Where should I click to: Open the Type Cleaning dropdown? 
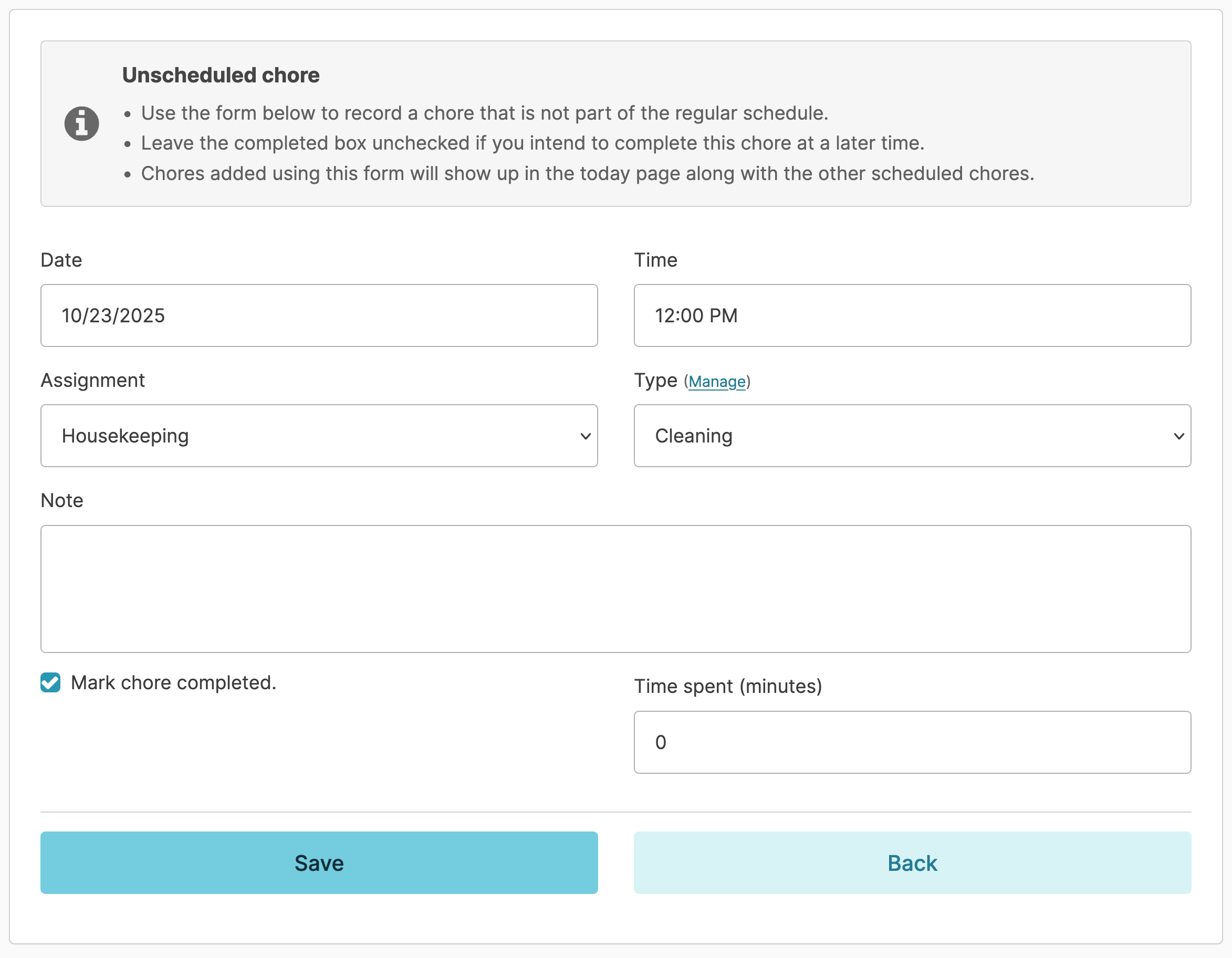coord(912,436)
